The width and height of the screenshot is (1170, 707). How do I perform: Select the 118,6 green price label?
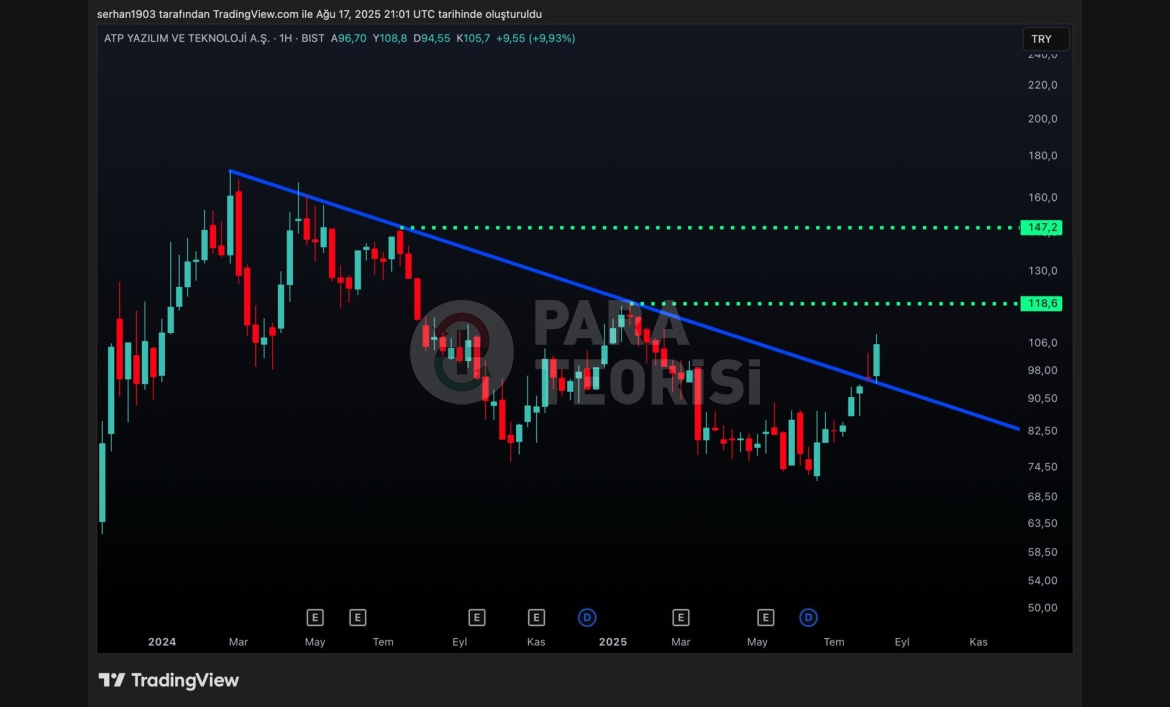click(1041, 303)
